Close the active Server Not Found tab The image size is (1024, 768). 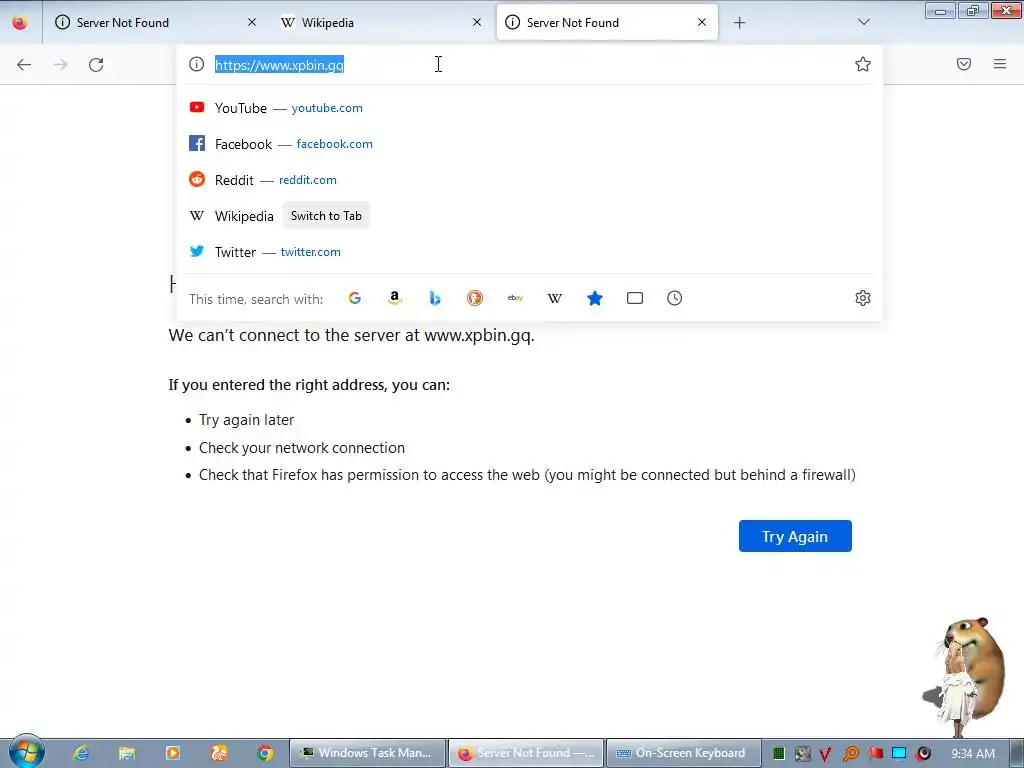click(702, 22)
